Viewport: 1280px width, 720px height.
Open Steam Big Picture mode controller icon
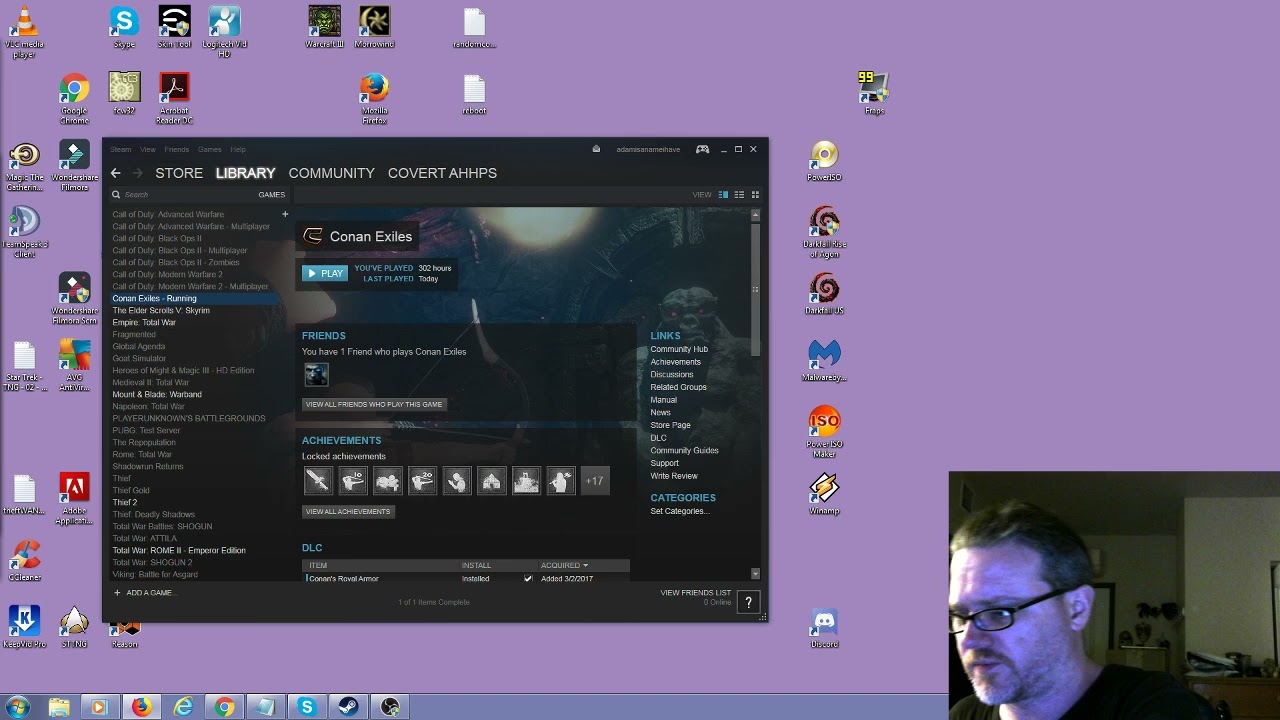703,149
